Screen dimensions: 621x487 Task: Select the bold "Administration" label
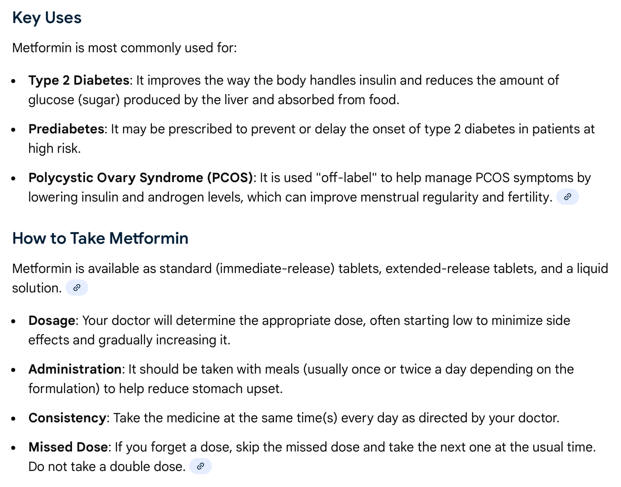[x=75, y=369]
